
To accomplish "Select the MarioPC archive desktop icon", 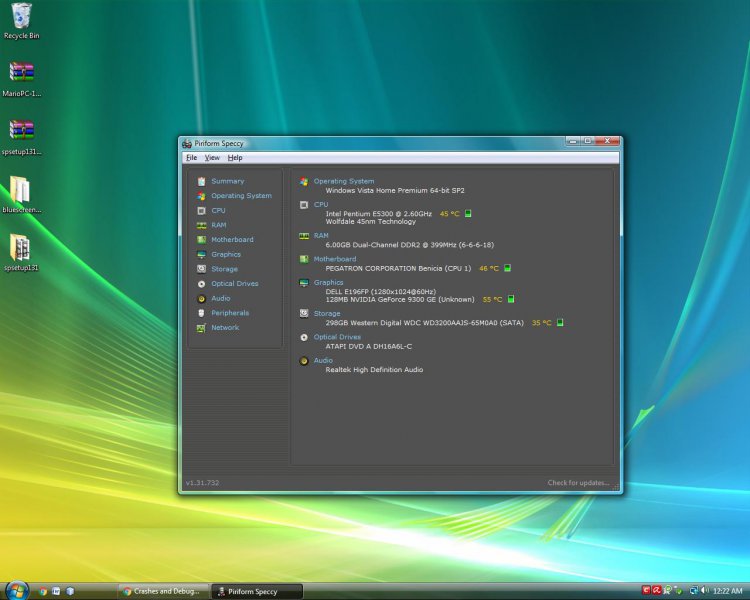I will click(x=21, y=79).
